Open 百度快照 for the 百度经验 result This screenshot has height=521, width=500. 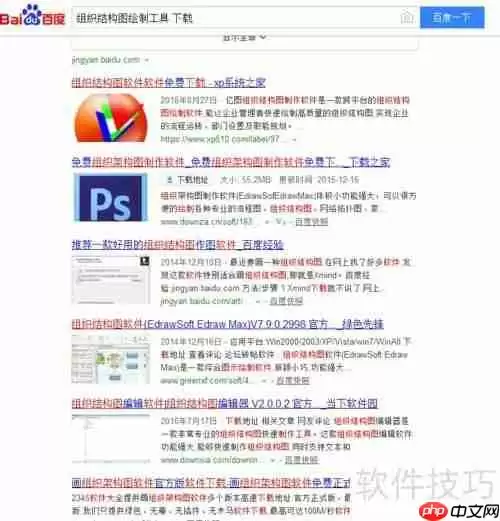(286, 301)
